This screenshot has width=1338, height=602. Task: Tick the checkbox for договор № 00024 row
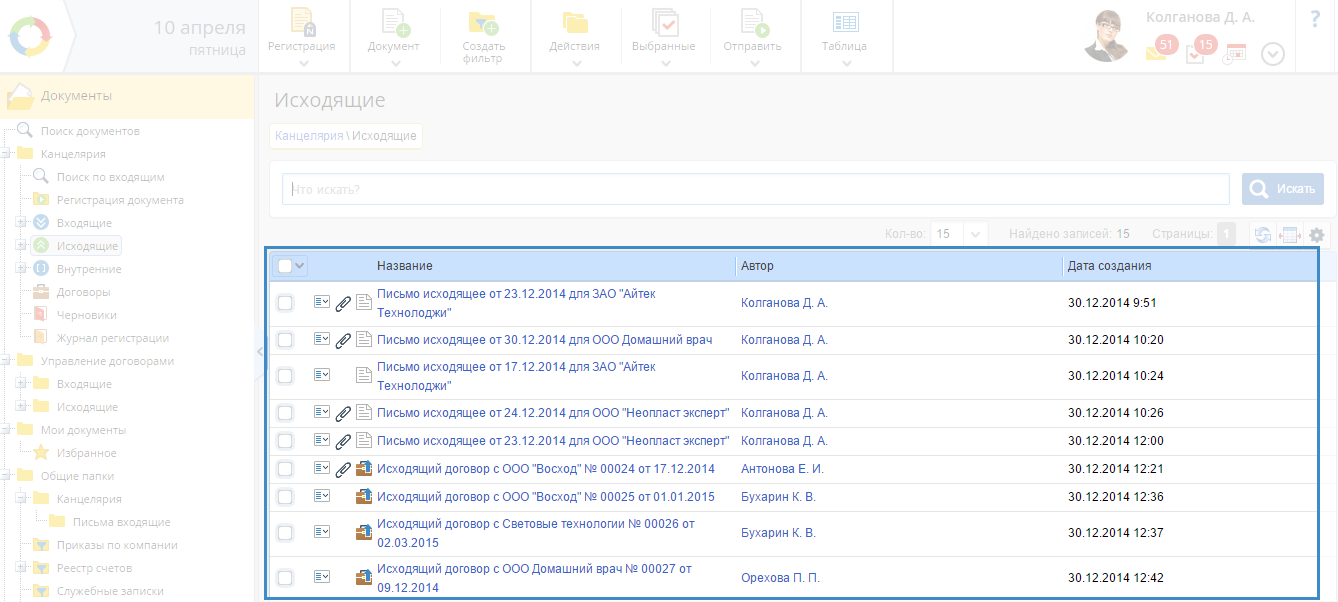tap(285, 469)
